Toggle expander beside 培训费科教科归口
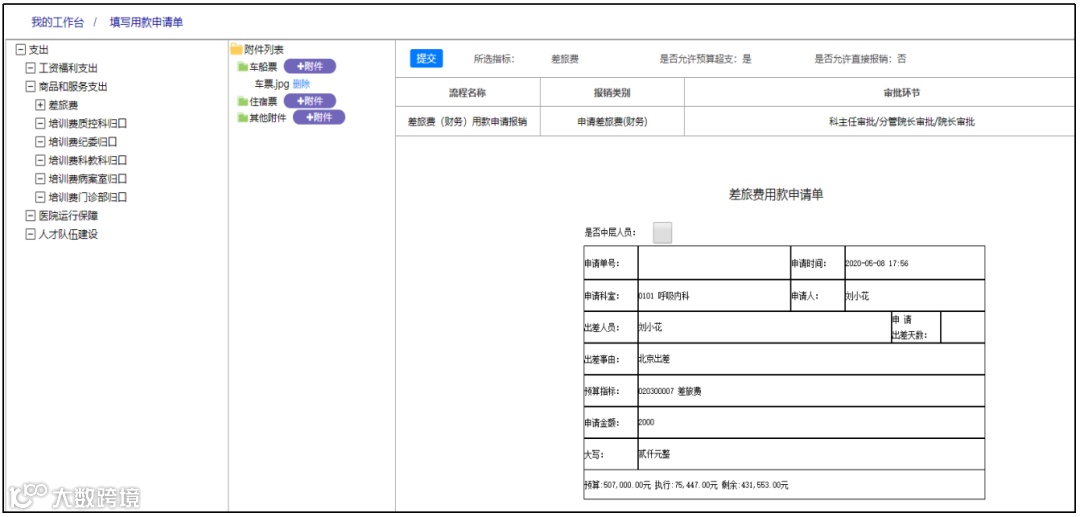The height and width of the screenshot is (517, 1080). (x=40, y=160)
